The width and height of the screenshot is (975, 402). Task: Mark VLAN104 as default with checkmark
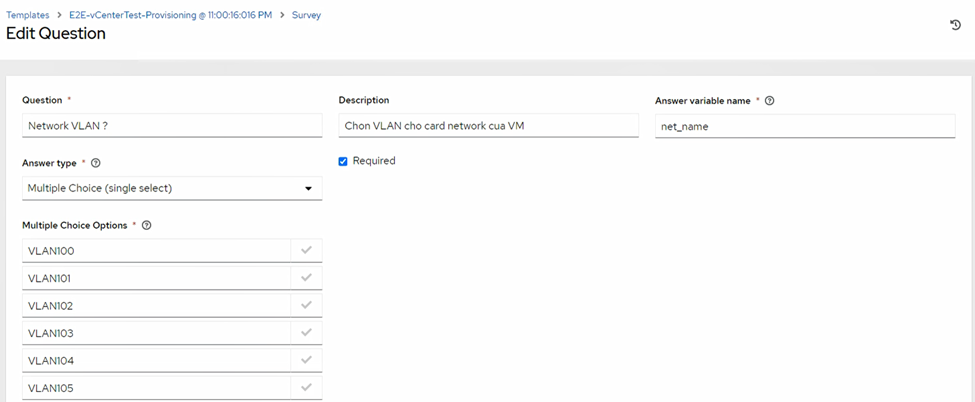coord(306,360)
